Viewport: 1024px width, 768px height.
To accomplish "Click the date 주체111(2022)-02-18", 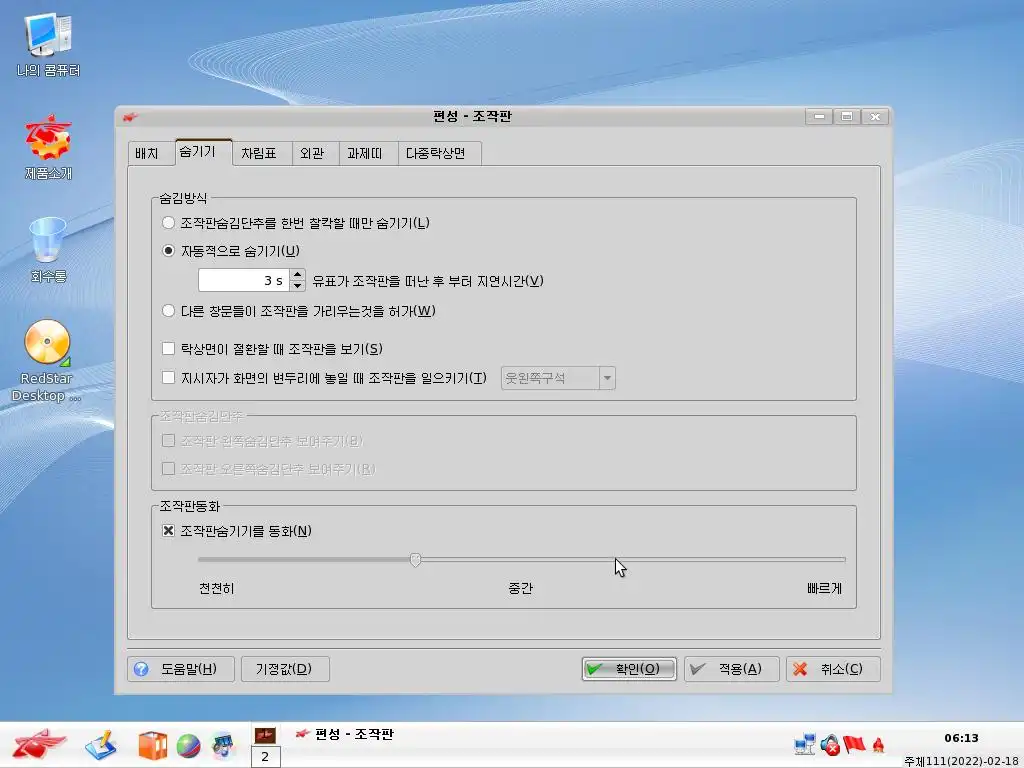I will coord(963,761).
